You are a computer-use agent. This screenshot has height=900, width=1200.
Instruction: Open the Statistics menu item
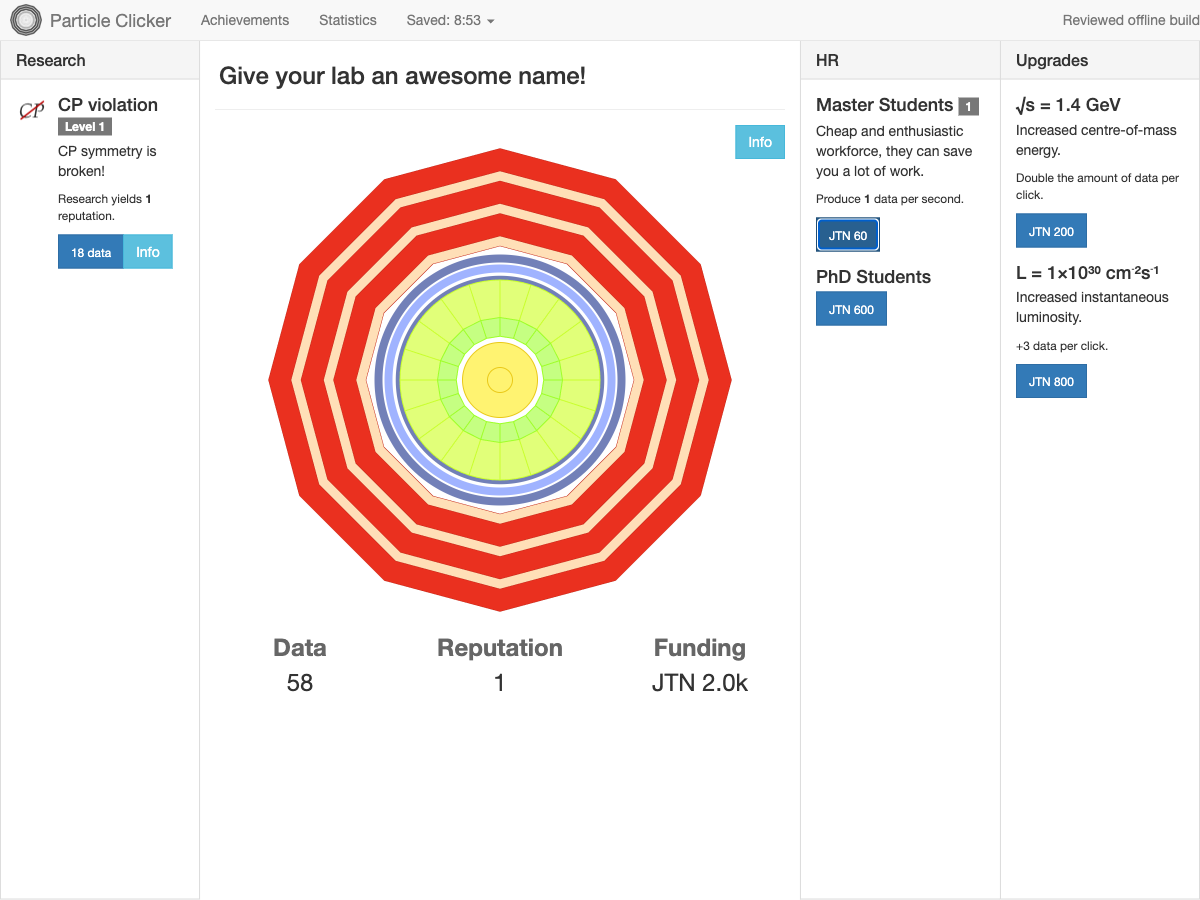point(348,20)
